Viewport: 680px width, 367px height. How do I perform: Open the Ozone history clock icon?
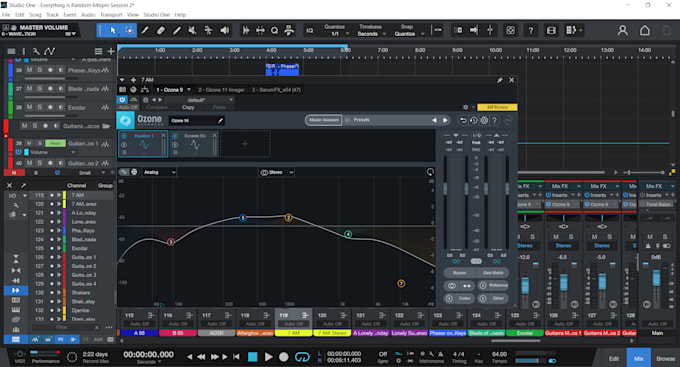(x=474, y=120)
